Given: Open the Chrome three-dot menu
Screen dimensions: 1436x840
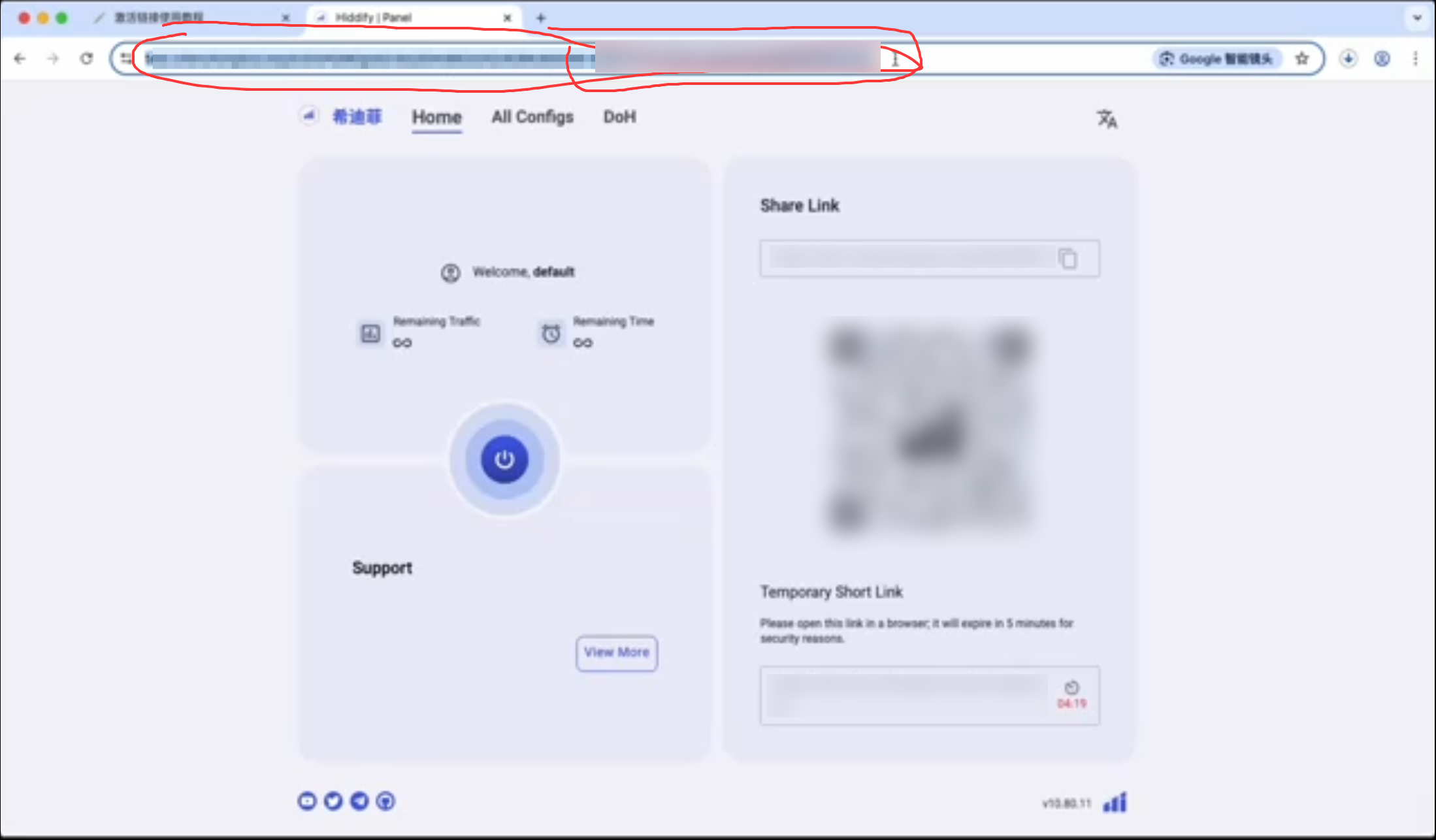Looking at the screenshot, I should click(x=1415, y=59).
